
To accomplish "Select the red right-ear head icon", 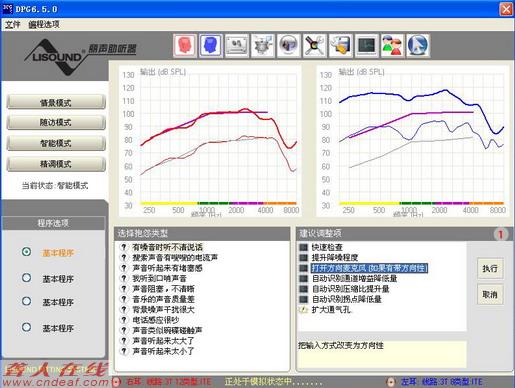I will [184, 45].
